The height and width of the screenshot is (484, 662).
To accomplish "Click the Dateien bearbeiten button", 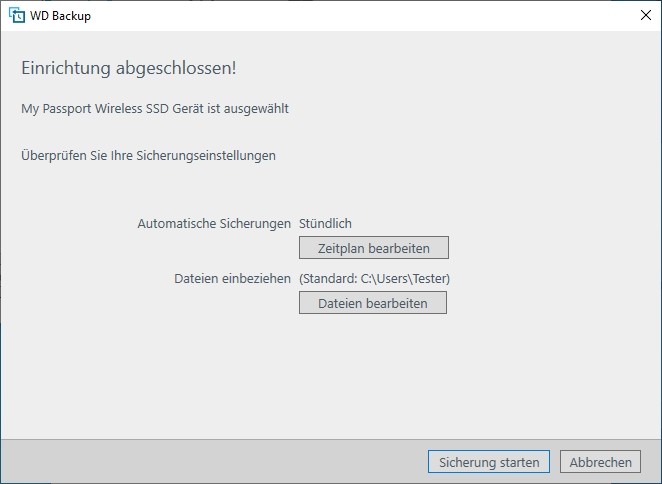I will [373, 303].
